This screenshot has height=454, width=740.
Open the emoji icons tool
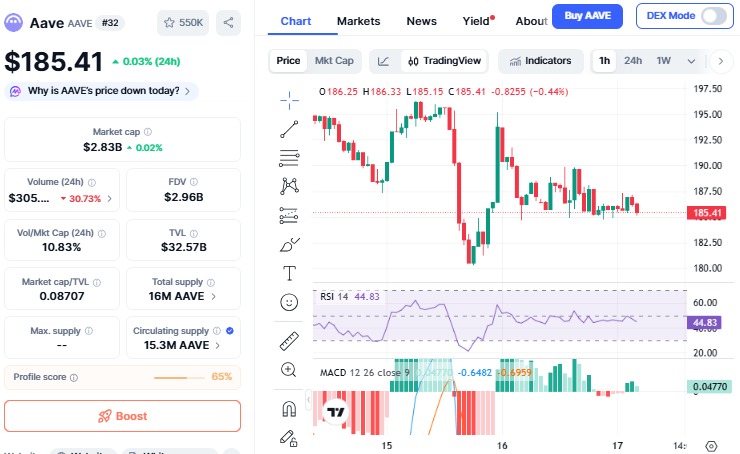[x=289, y=302]
